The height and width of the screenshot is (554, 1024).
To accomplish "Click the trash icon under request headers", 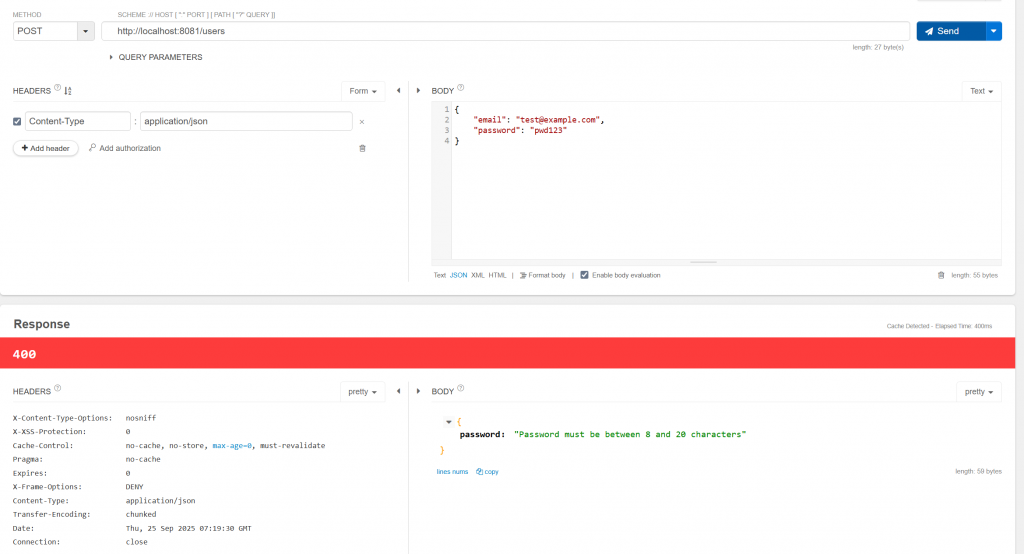I will coord(362,148).
